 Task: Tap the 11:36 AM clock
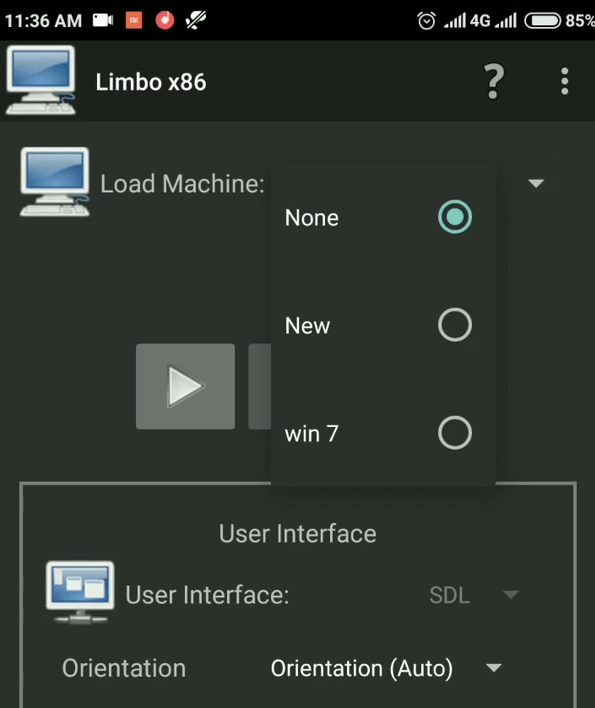pyautogui.click(x=43, y=21)
